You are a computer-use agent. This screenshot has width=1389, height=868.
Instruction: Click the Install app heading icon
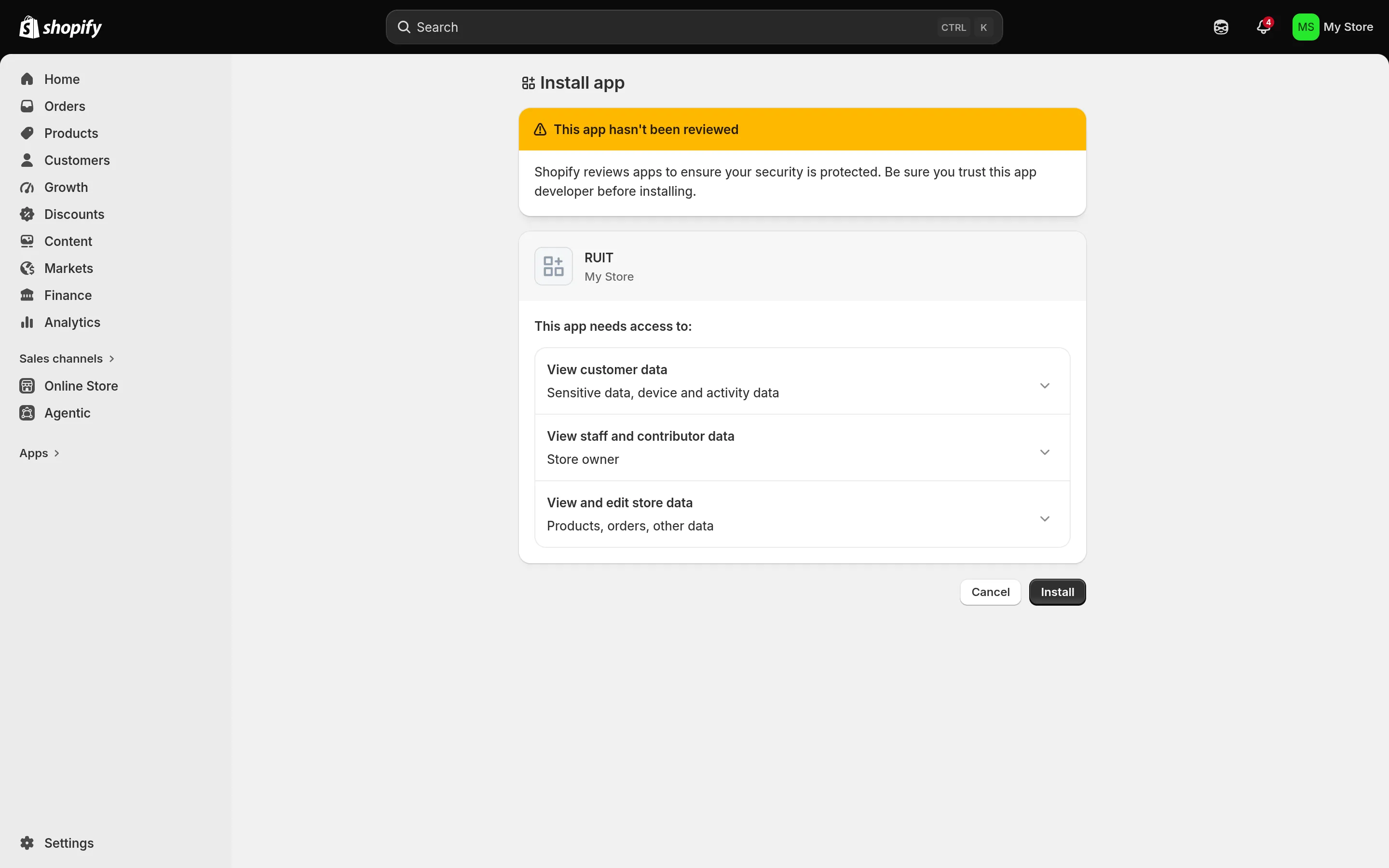(x=528, y=83)
